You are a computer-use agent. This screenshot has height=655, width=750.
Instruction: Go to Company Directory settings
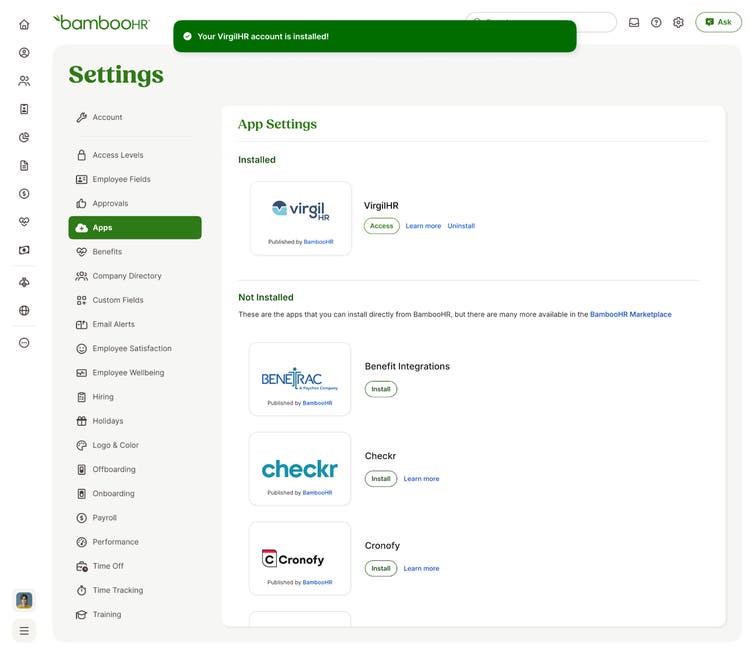point(135,276)
